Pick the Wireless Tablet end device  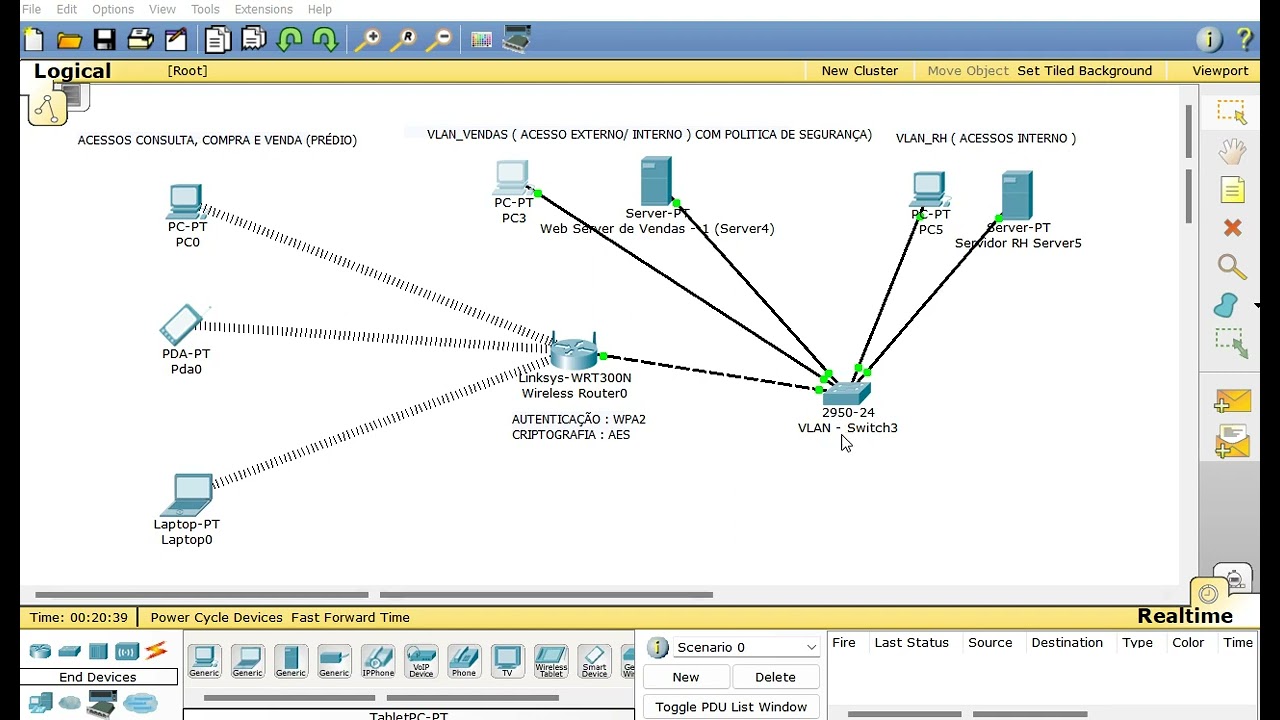coord(551,661)
